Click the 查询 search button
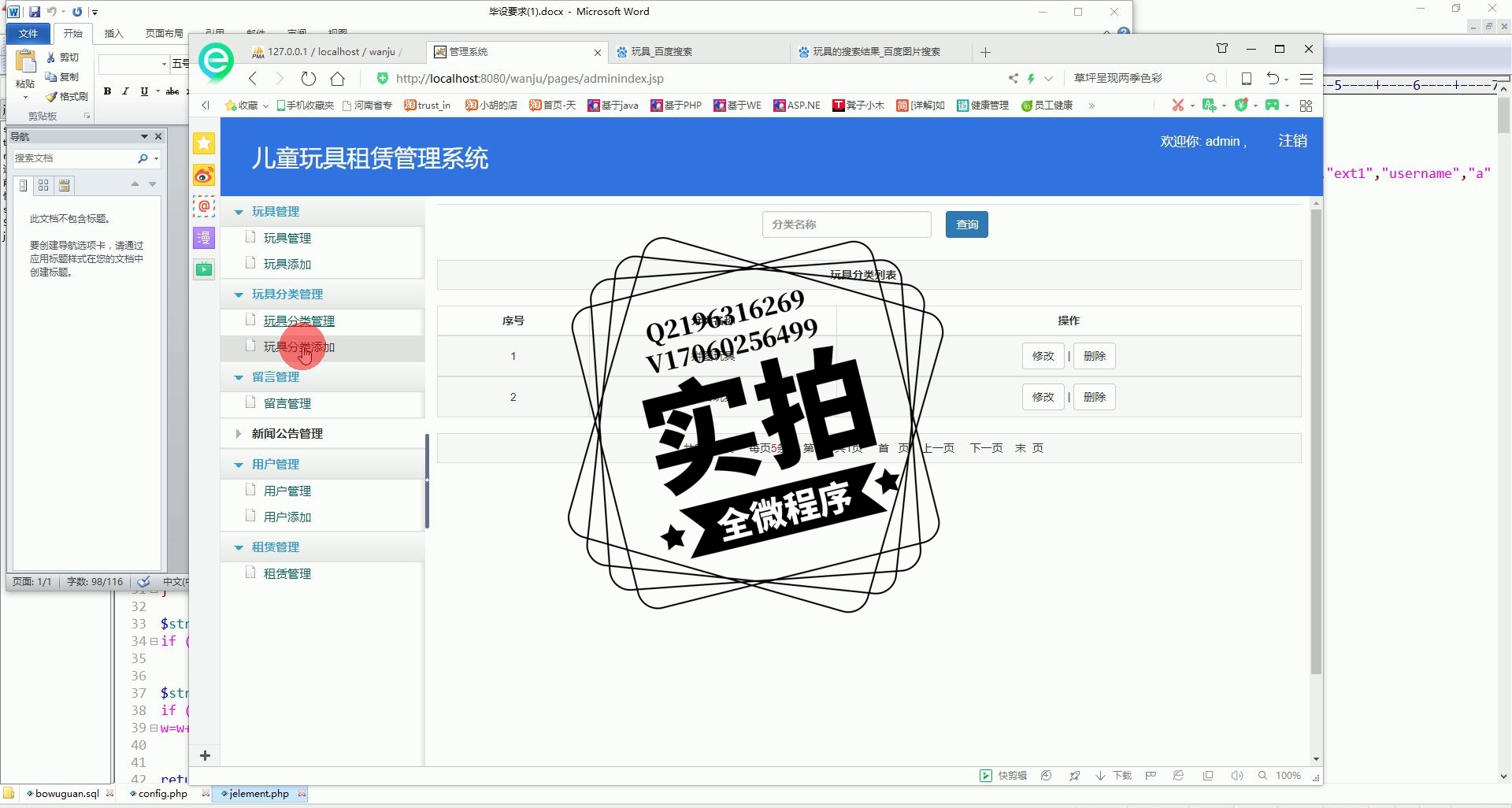1512x808 pixels. tap(967, 224)
